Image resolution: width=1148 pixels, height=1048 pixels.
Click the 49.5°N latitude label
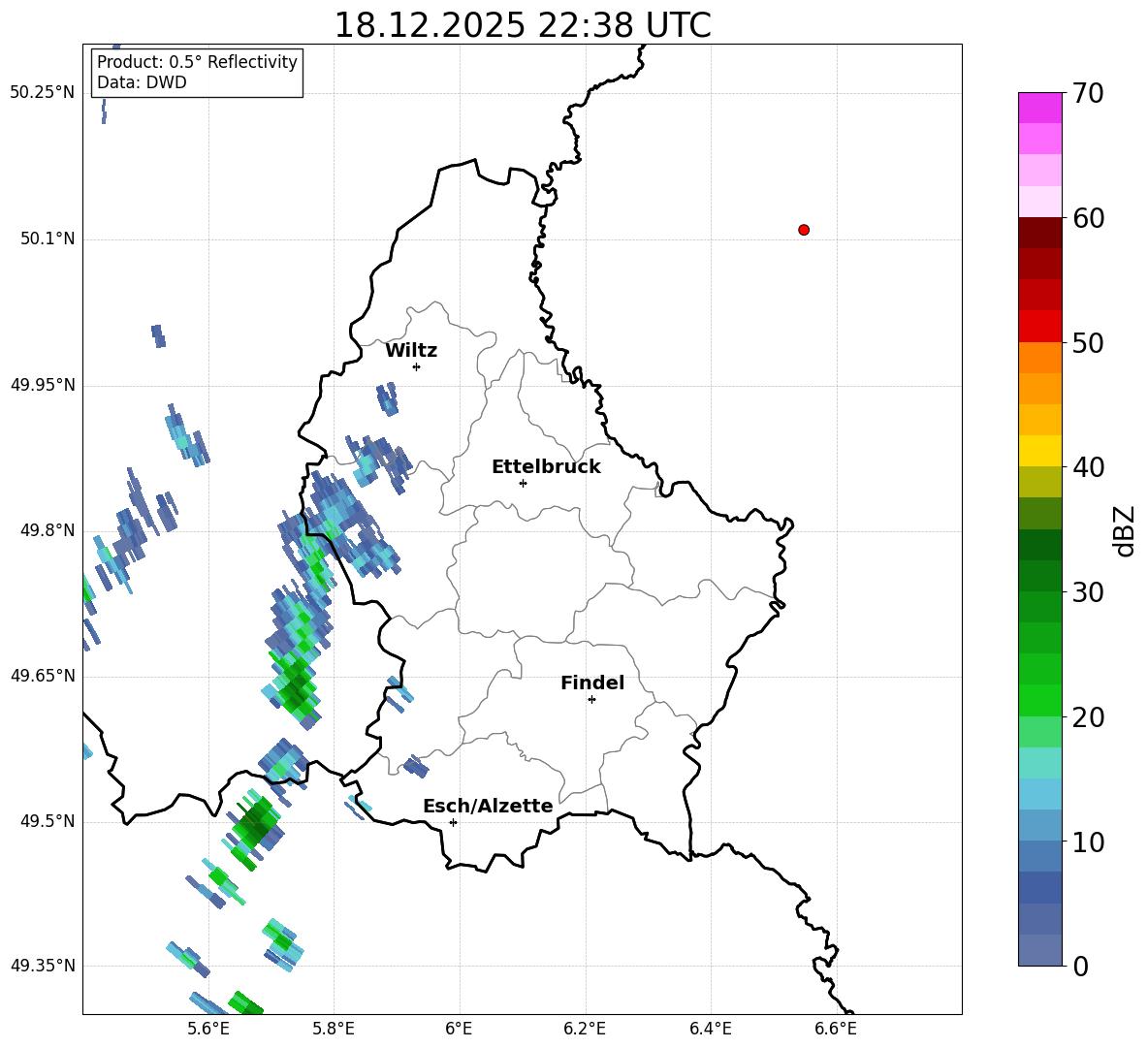[48, 821]
